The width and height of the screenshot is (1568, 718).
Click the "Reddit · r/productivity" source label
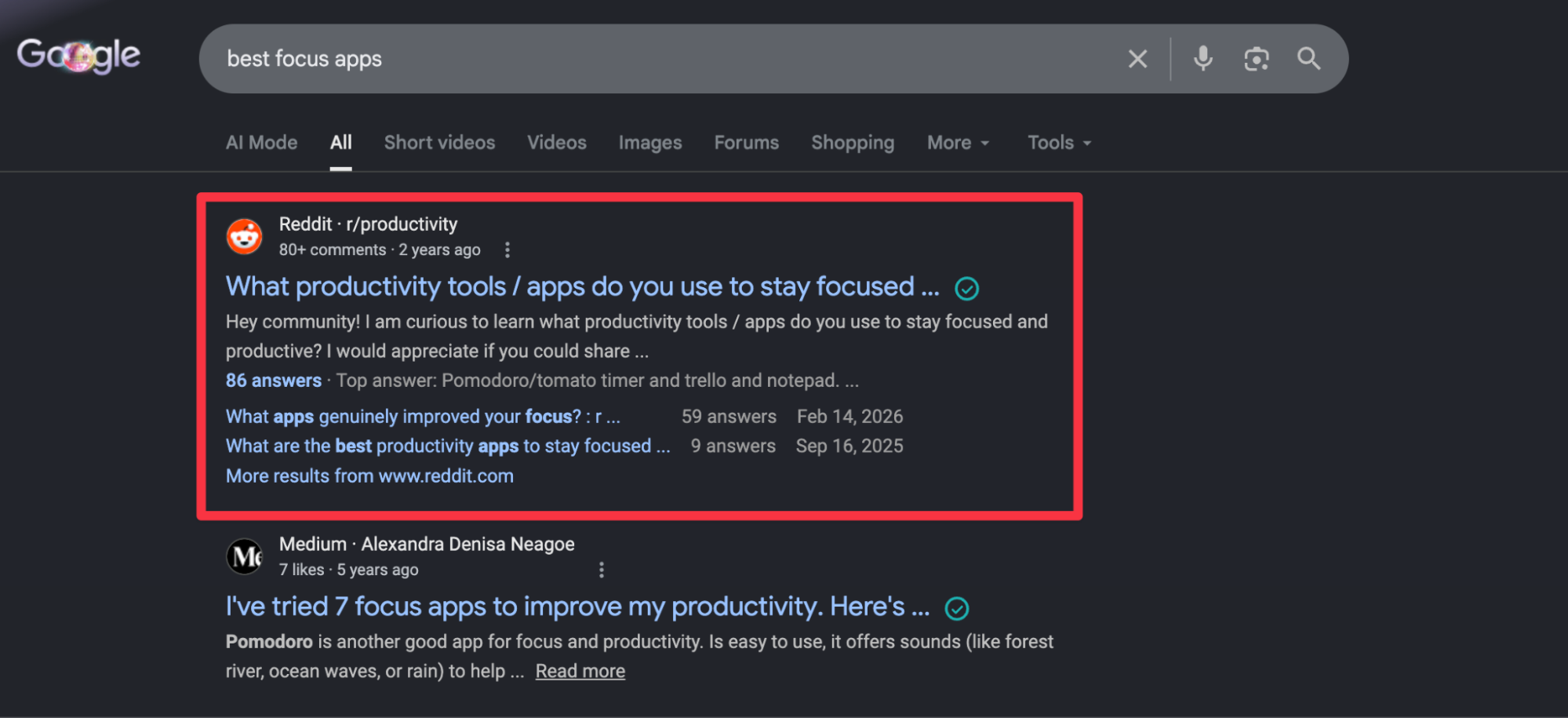coord(368,224)
